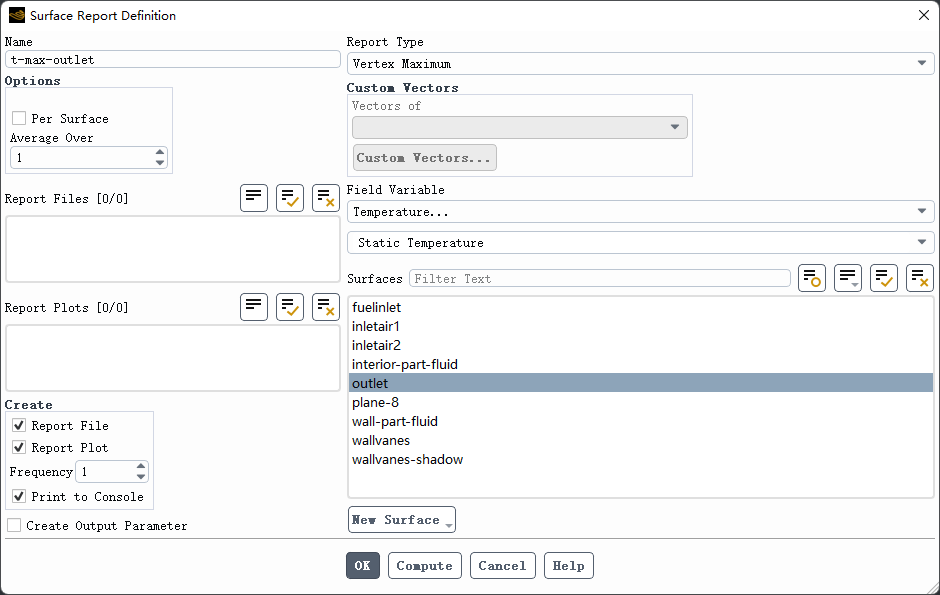Click the Surfaces filter text field
Viewport: 940px width, 595px height.
[600, 279]
